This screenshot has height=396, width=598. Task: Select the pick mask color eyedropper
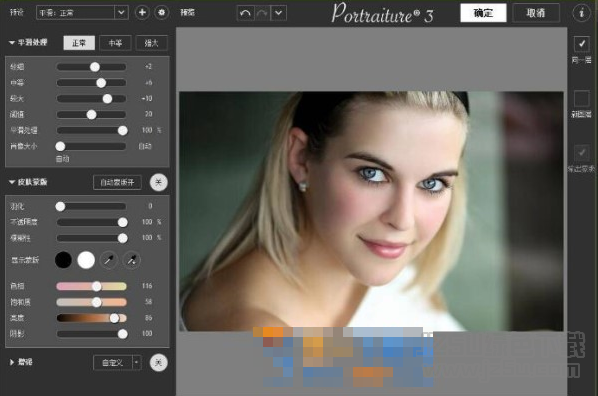pos(109,260)
